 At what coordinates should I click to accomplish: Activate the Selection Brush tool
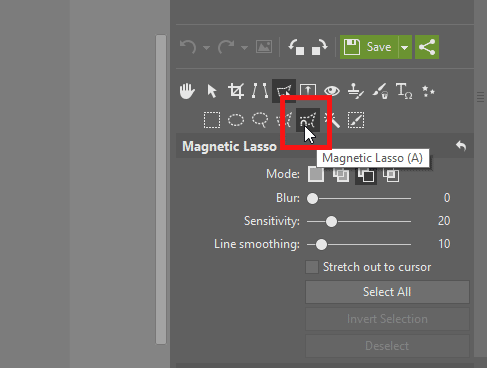356,120
